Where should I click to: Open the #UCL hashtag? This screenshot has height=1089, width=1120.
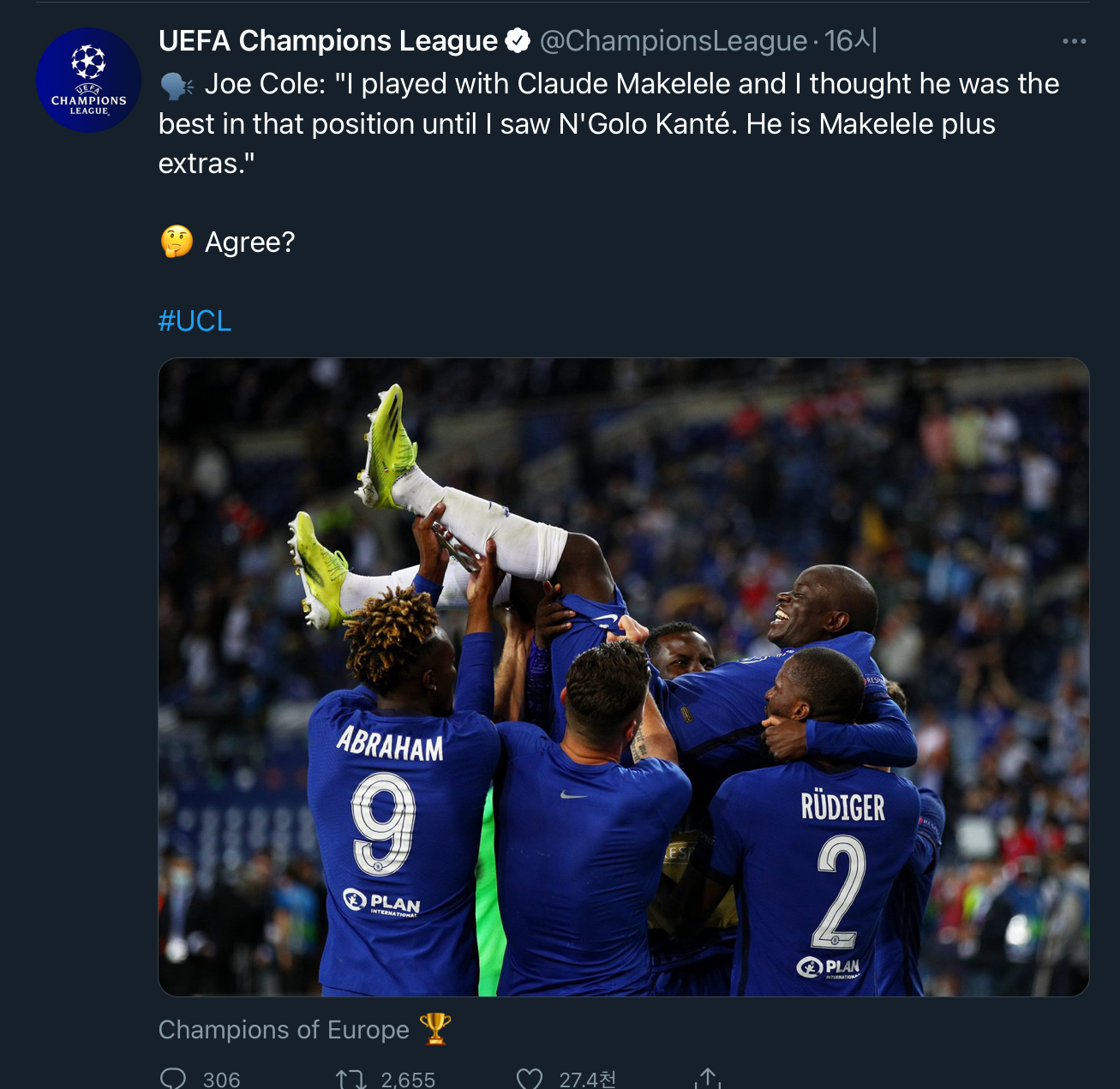(x=195, y=320)
